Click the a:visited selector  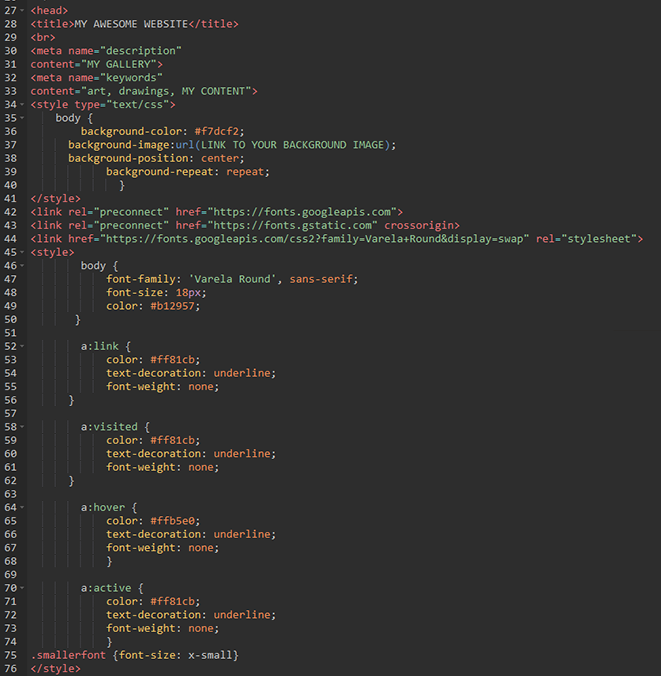coord(109,427)
